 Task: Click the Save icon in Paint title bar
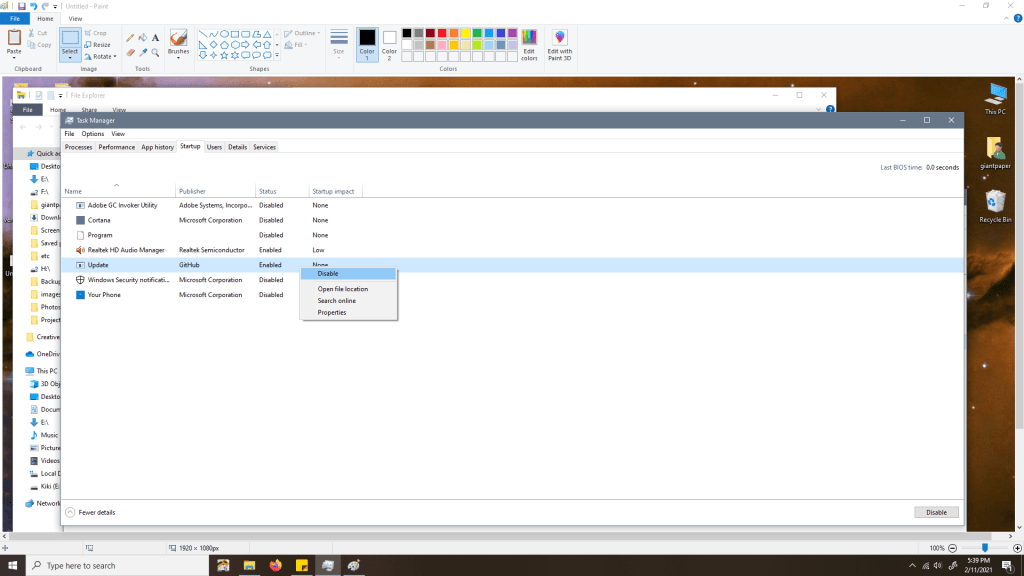point(22,6)
